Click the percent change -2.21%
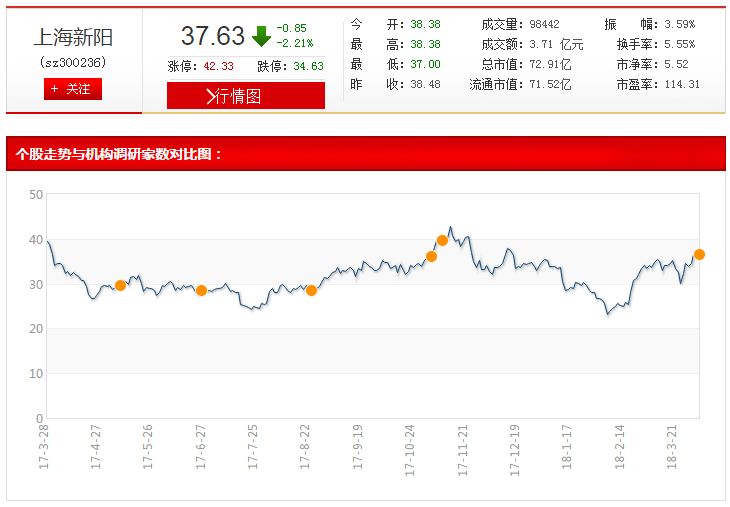Viewport: 730px width, 507px height. click(x=295, y=43)
